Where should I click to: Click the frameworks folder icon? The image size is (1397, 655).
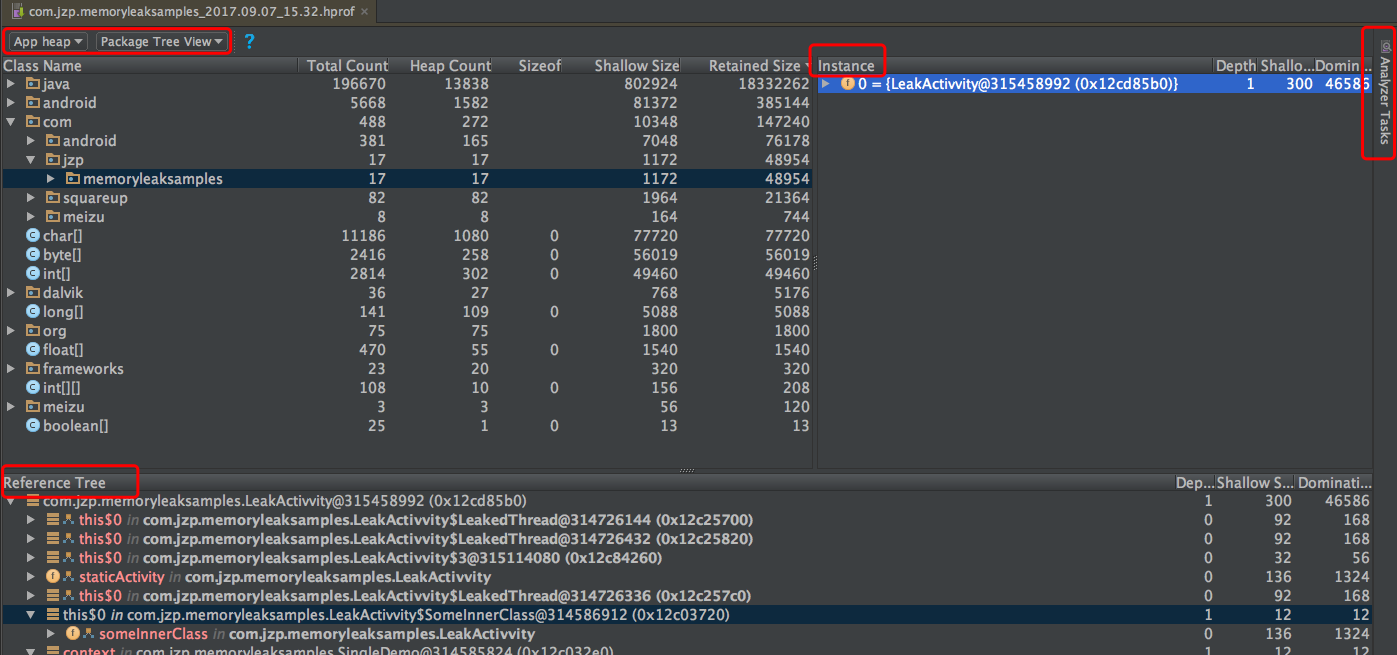[x=32, y=369]
